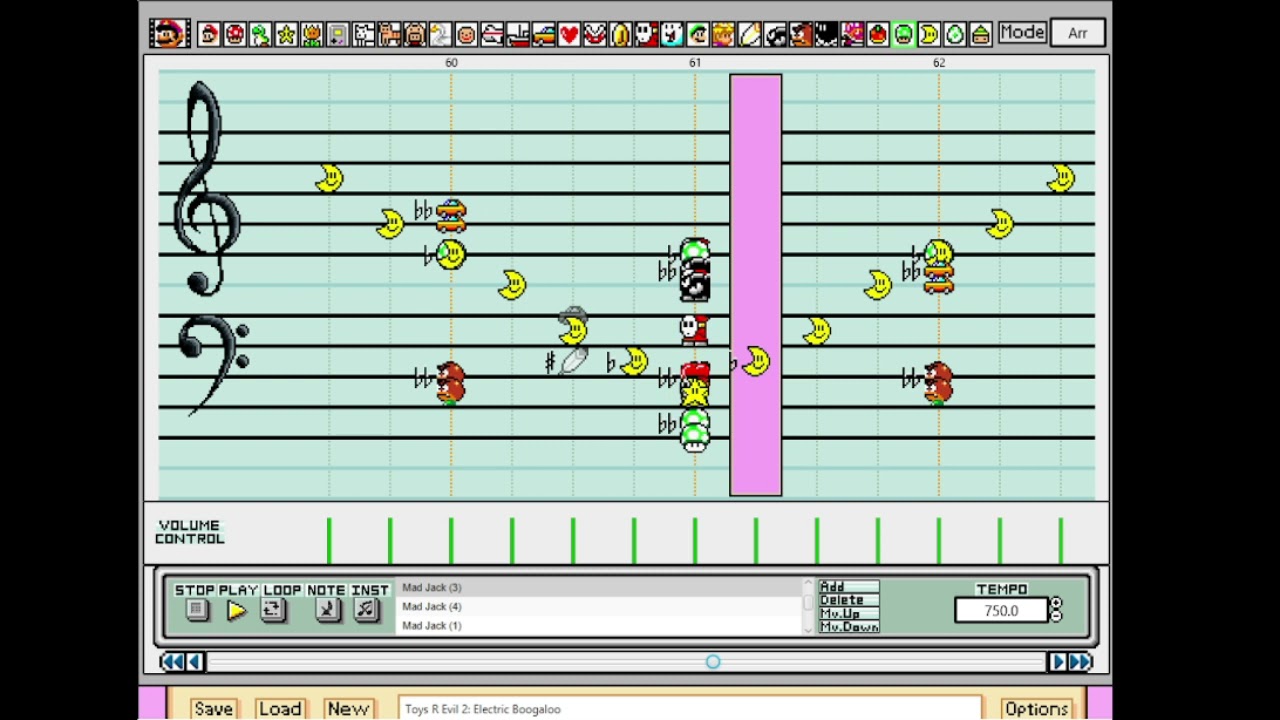Jump to song end with double-right arrow
This screenshot has height=720, width=1280.
1080,662
